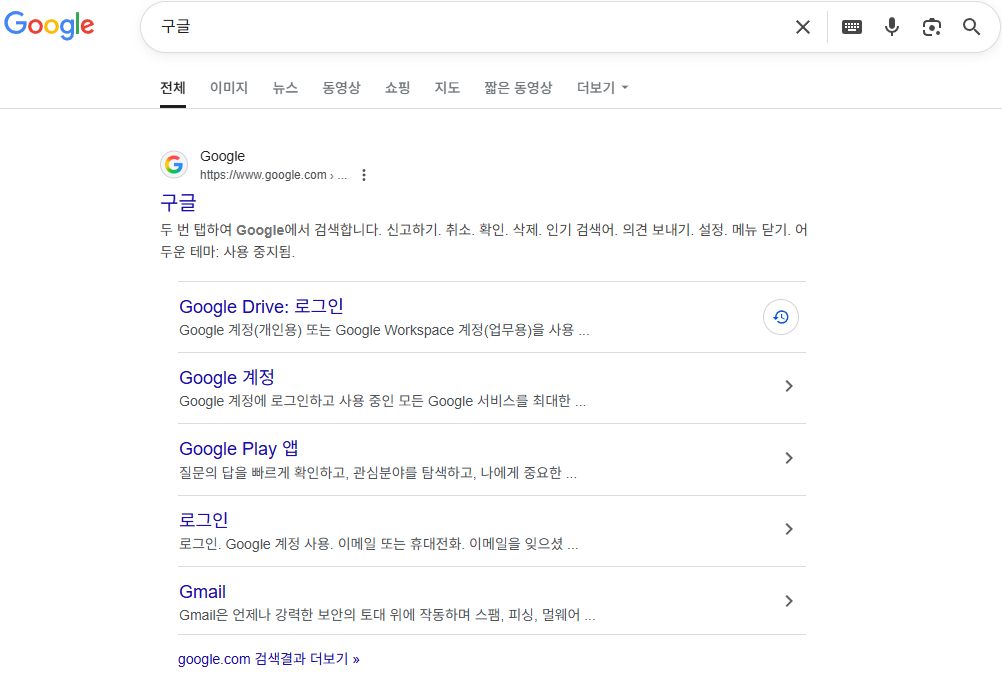The width and height of the screenshot is (1002, 678).
Task: Expand the Gmail row chevron
Action: (789, 601)
